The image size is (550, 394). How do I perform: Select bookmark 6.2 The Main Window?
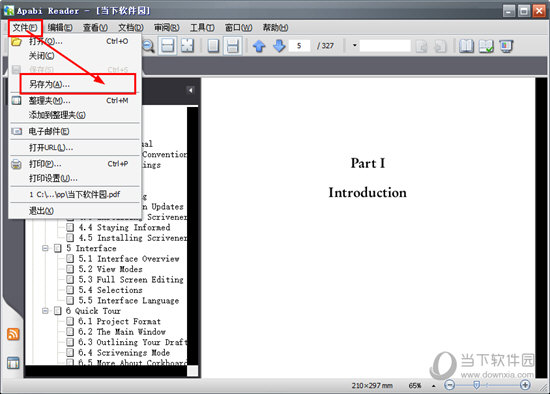tap(122, 332)
